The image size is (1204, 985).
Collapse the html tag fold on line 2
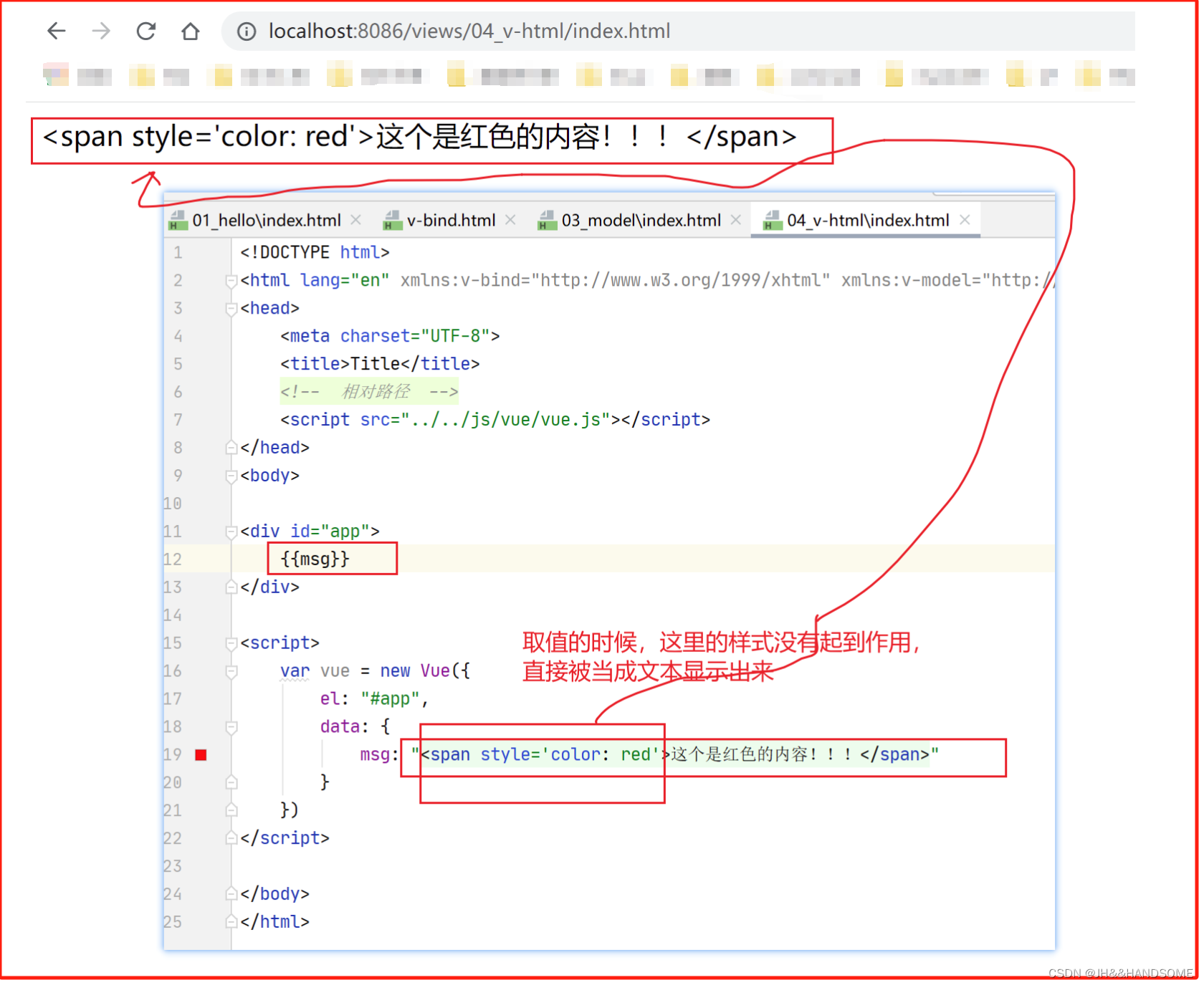click(x=231, y=281)
